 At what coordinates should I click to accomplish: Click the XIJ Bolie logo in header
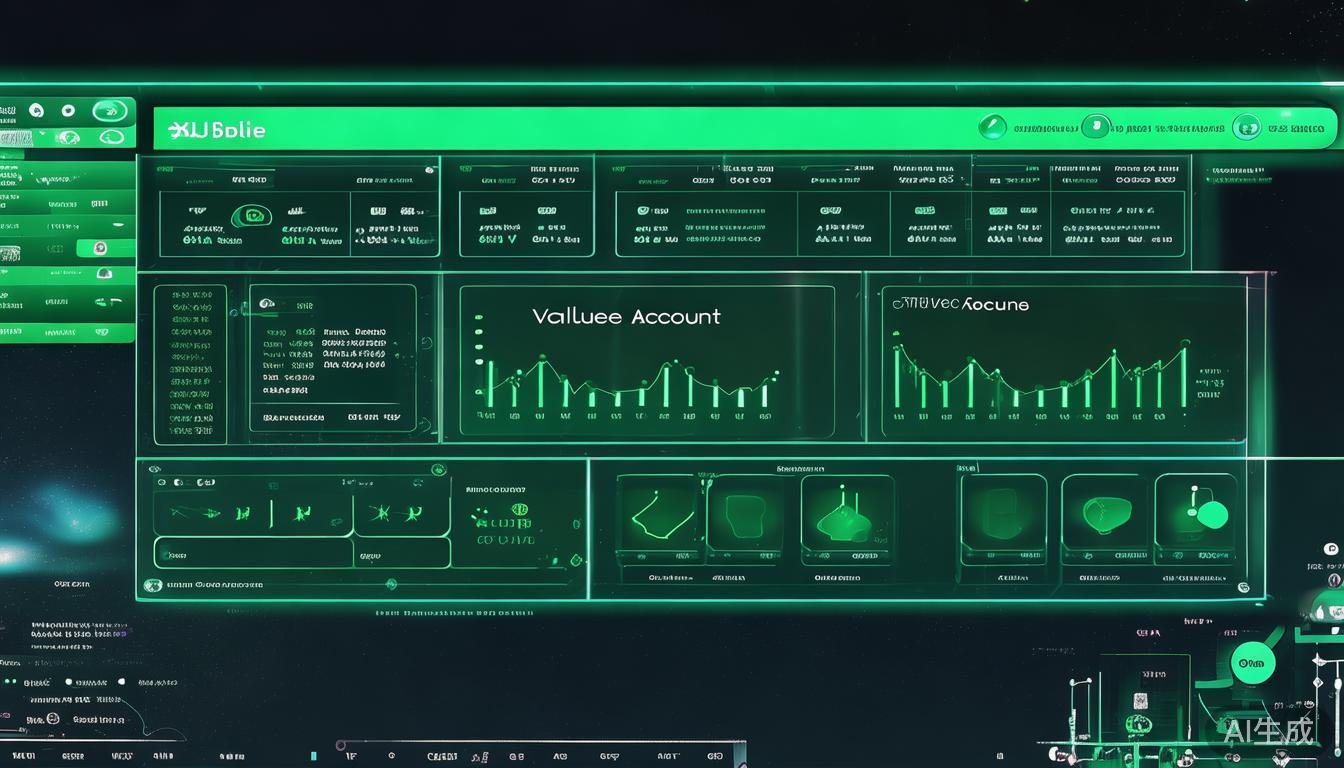(216, 130)
